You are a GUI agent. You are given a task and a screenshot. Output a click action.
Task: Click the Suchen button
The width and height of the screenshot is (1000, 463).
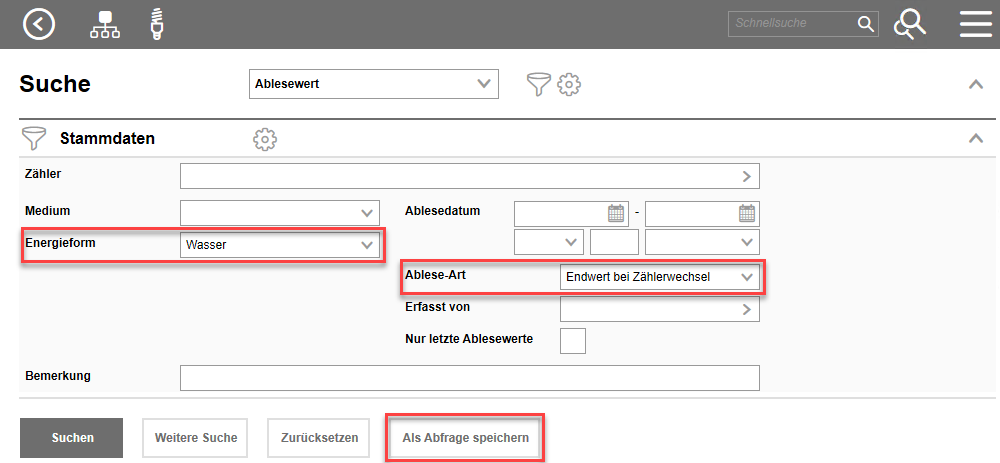tap(71, 438)
